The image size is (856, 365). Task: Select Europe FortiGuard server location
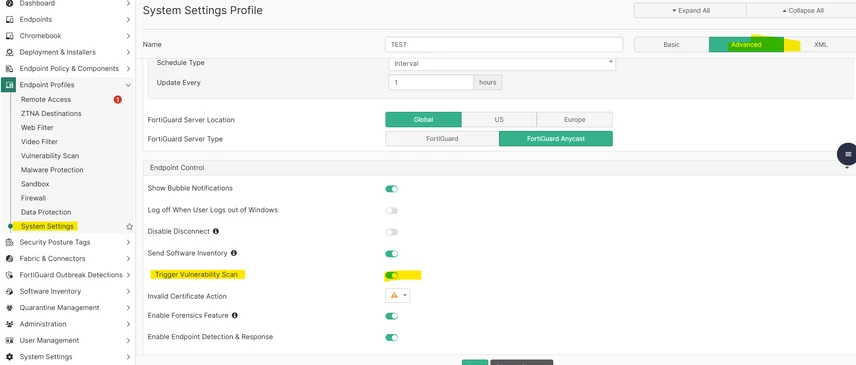coord(575,119)
